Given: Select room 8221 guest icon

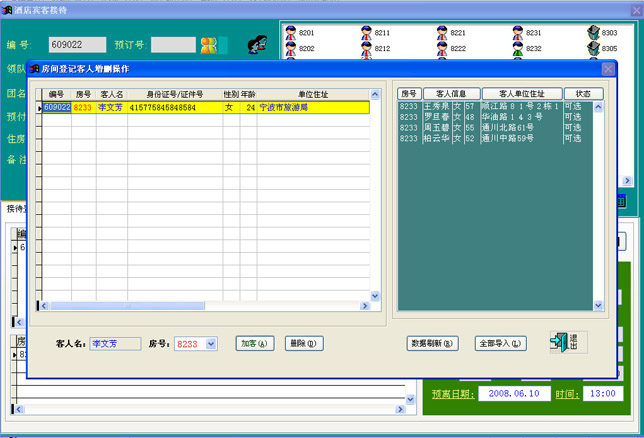Looking at the screenshot, I should pyautogui.click(x=441, y=33).
